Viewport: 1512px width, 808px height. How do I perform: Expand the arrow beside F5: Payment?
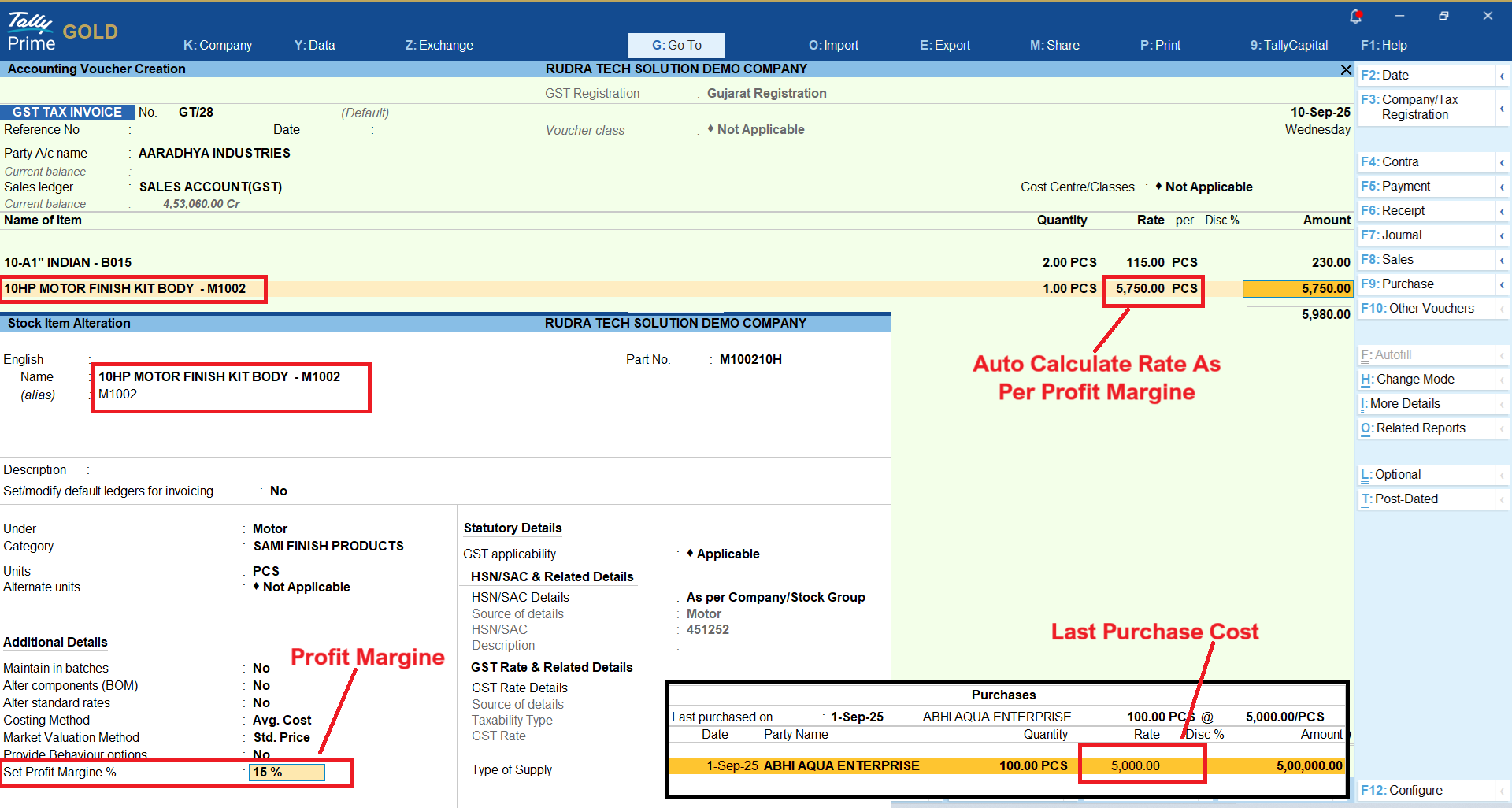1502,187
